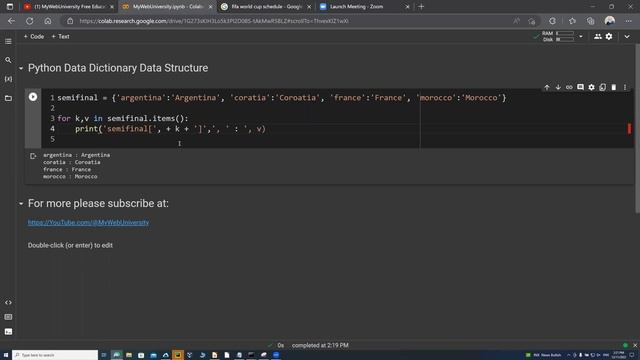Move cell up with arrow icon

coord(547,87)
